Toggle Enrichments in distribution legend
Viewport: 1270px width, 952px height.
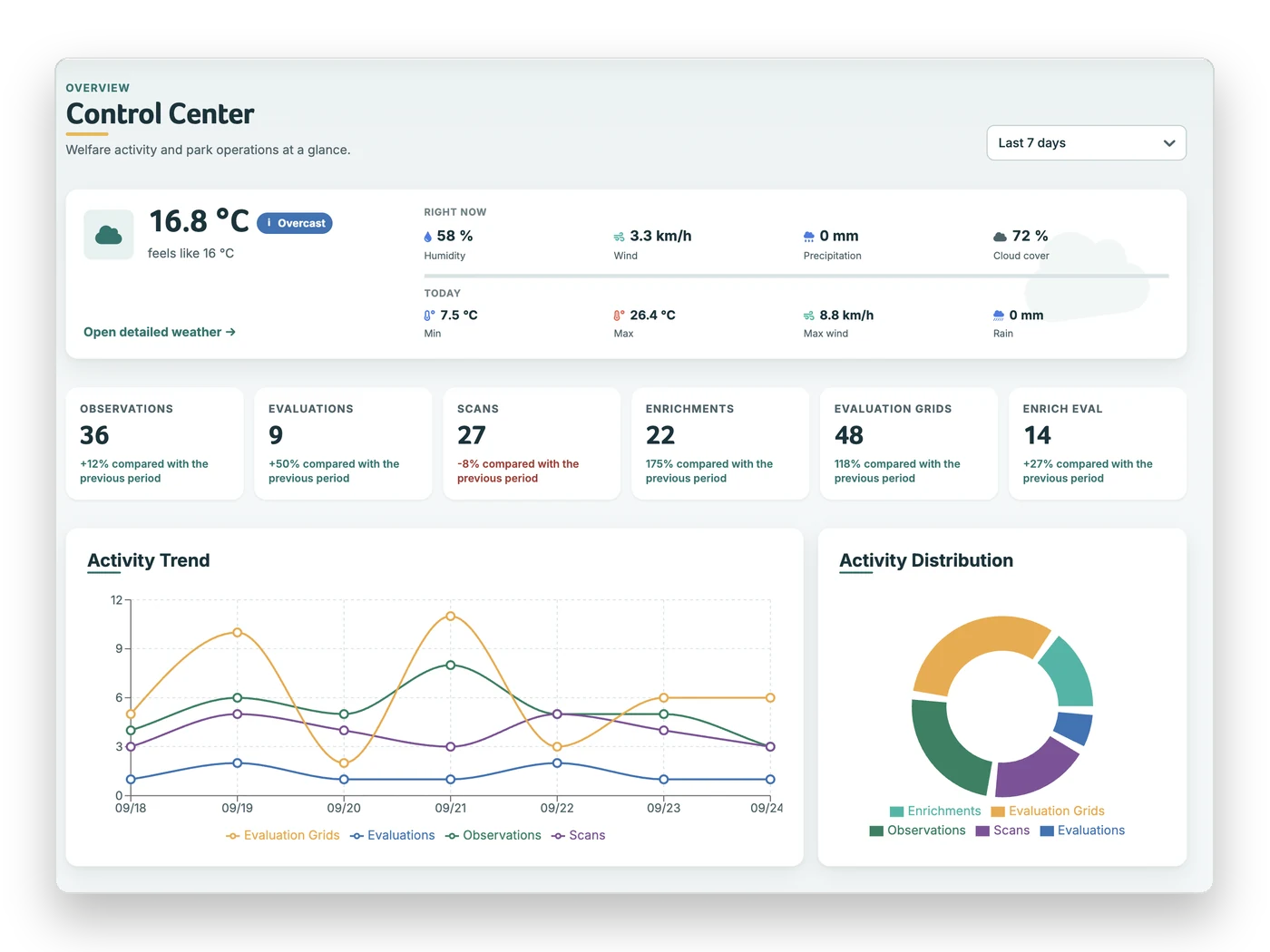(x=935, y=811)
